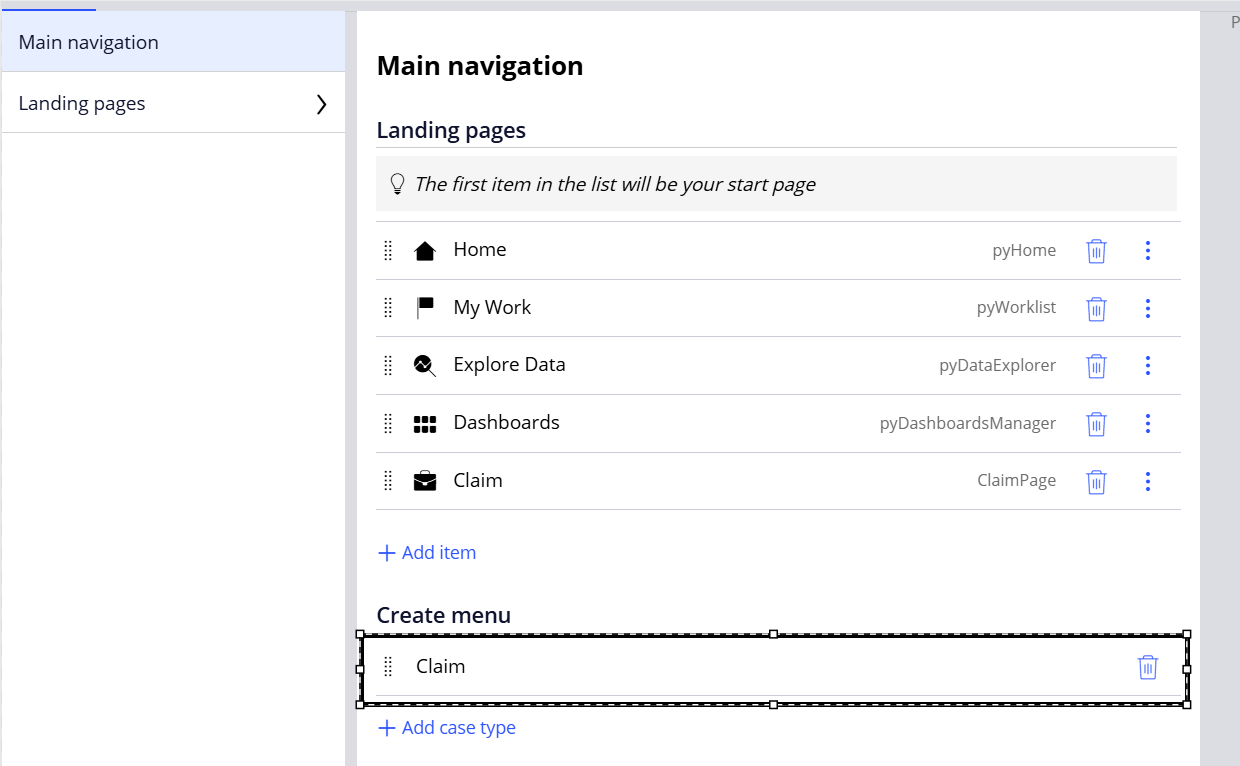Click trash icon for Explore Data
The height and width of the screenshot is (766, 1240).
coord(1096,366)
